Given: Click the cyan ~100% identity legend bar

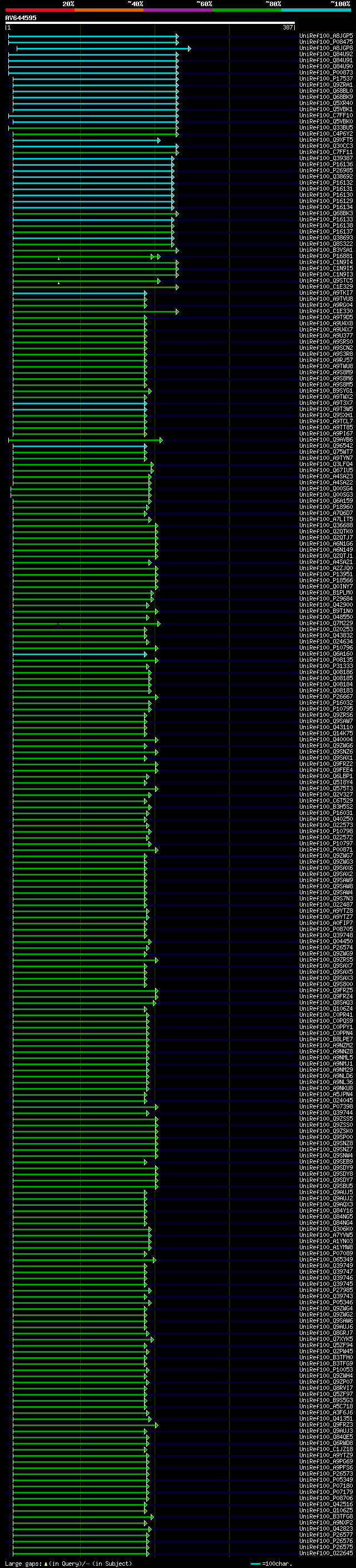Looking at the screenshot, I should coord(316,10).
